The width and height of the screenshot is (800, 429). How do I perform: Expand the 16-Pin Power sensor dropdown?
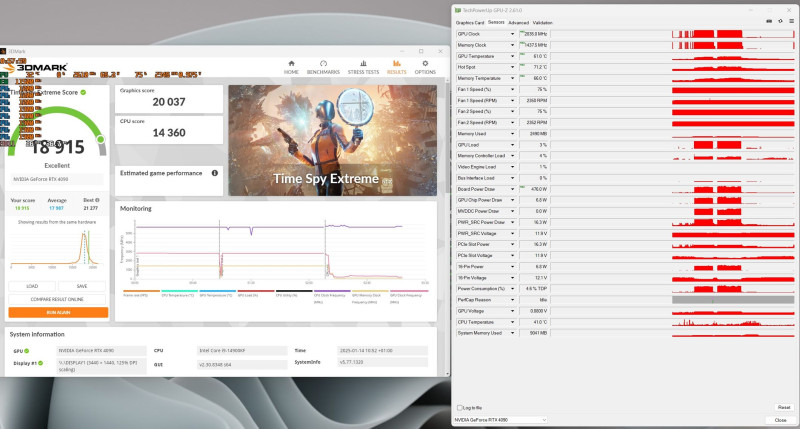tap(512, 267)
